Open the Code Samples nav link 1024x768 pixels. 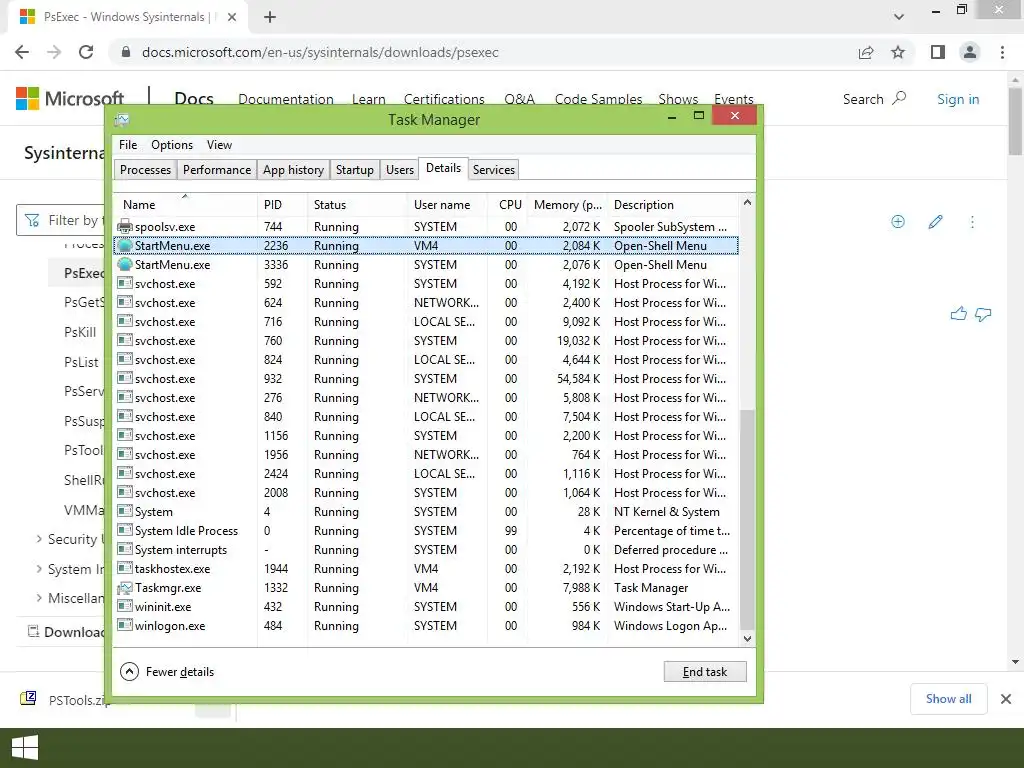(x=598, y=99)
